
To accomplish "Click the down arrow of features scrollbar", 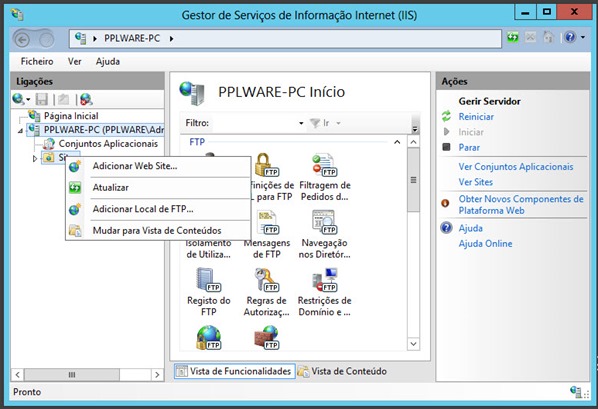I will pos(413,344).
